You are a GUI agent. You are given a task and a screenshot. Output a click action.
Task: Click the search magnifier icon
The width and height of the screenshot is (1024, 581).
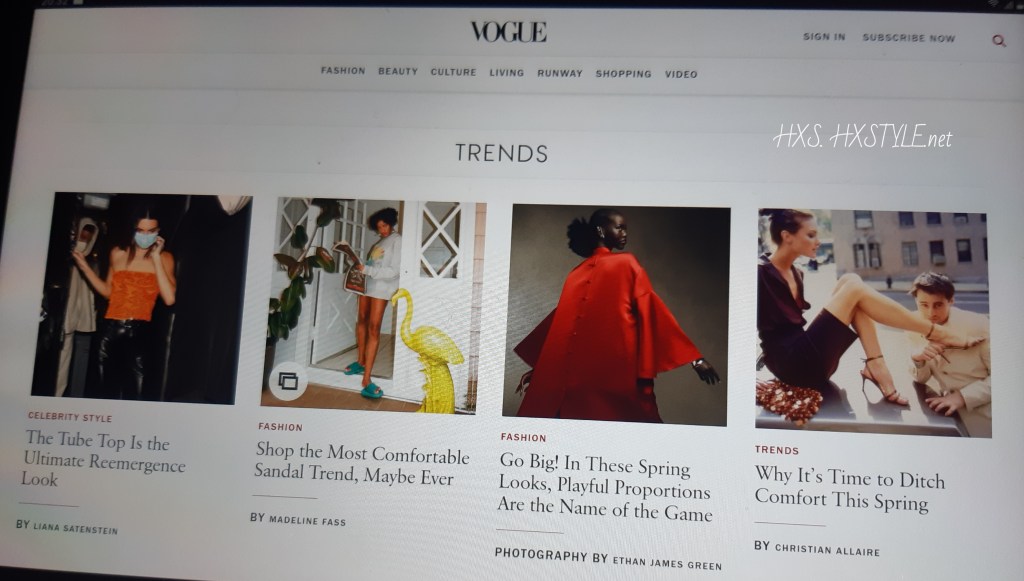pyautogui.click(x=999, y=41)
